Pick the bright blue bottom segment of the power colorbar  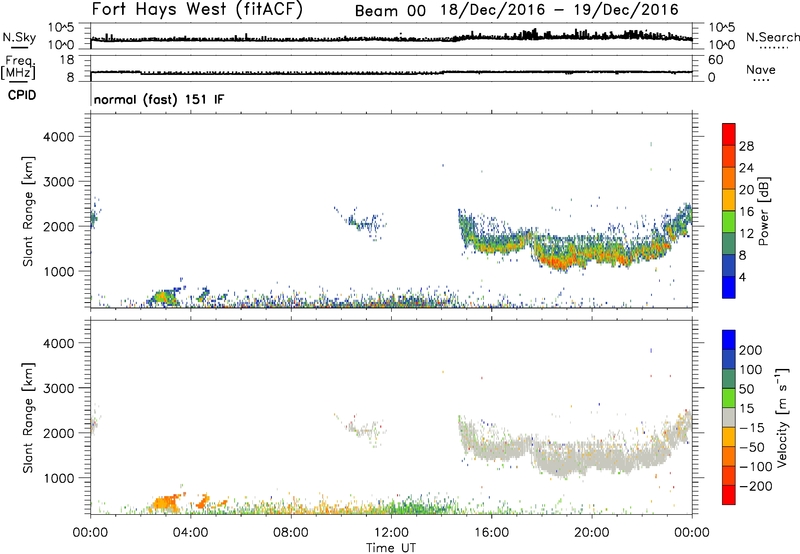tap(729, 287)
